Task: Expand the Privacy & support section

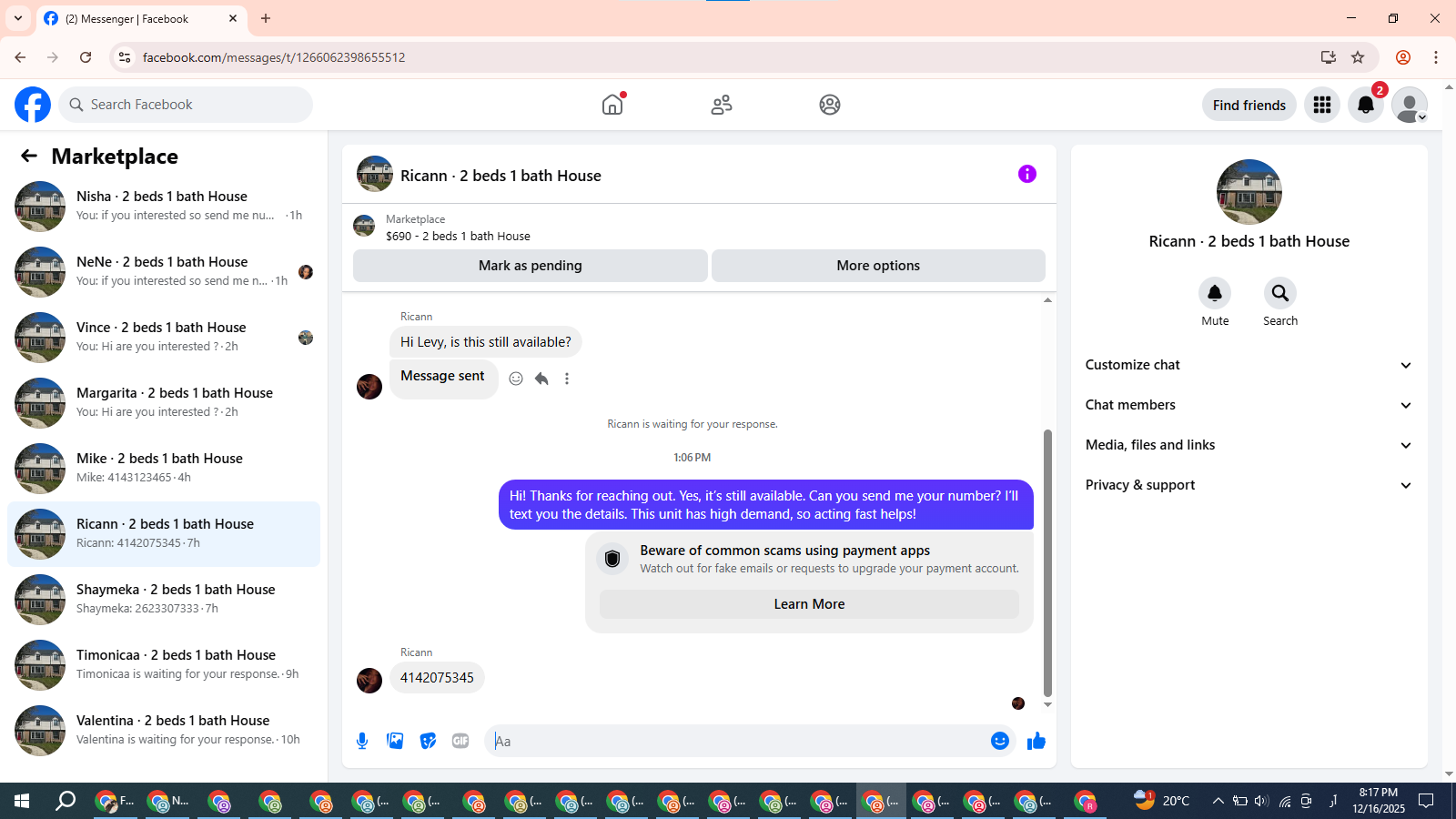Action: pos(1249,485)
